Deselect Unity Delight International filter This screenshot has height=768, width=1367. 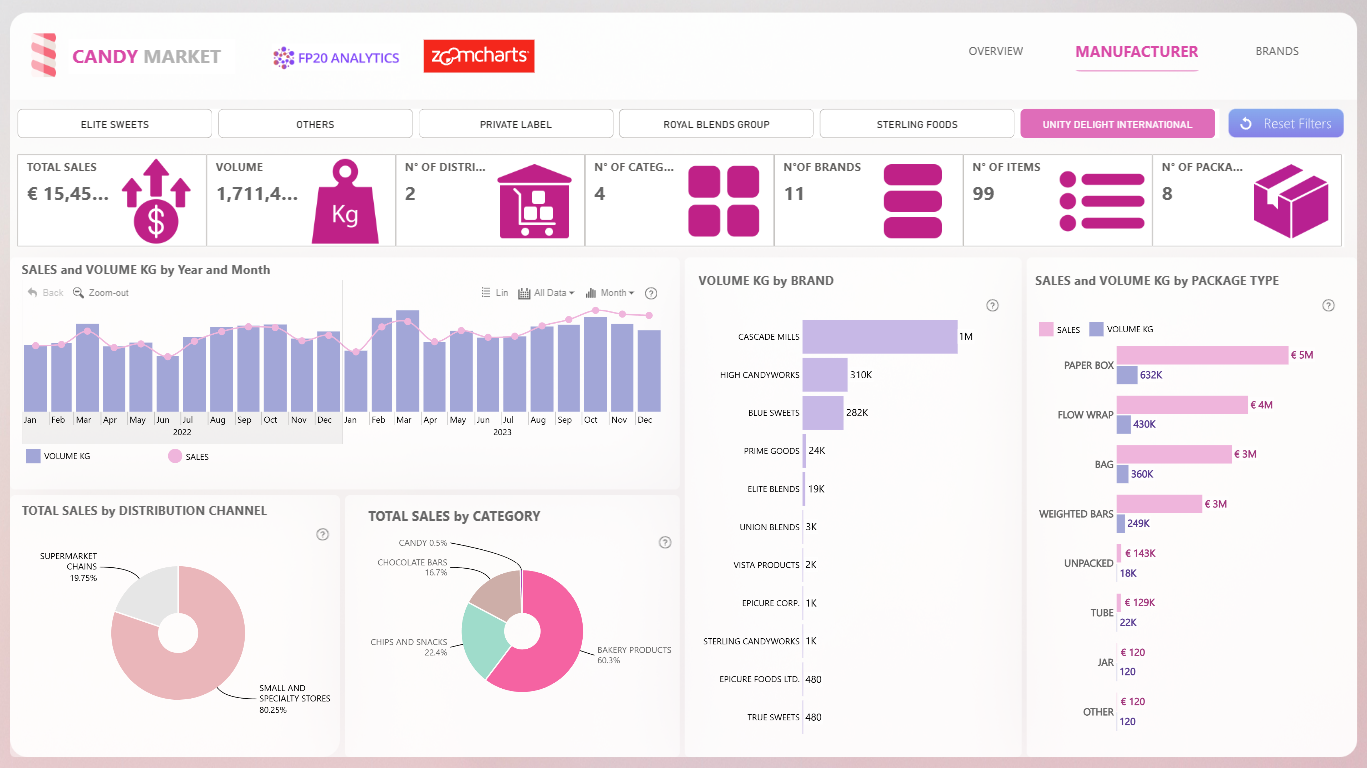click(1117, 124)
